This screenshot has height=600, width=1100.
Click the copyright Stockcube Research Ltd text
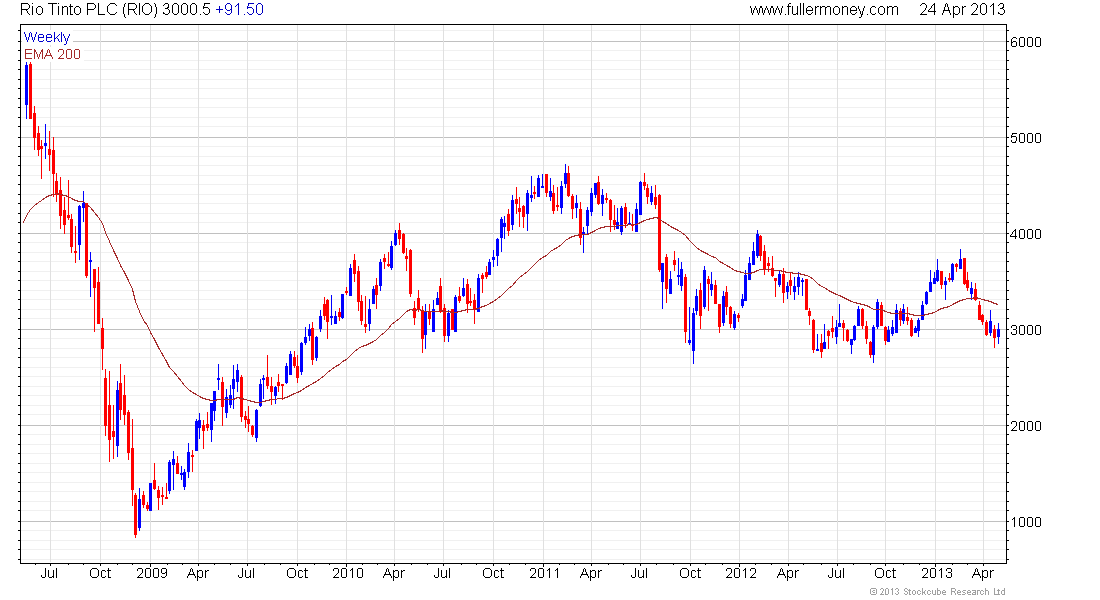(x=937, y=592)
